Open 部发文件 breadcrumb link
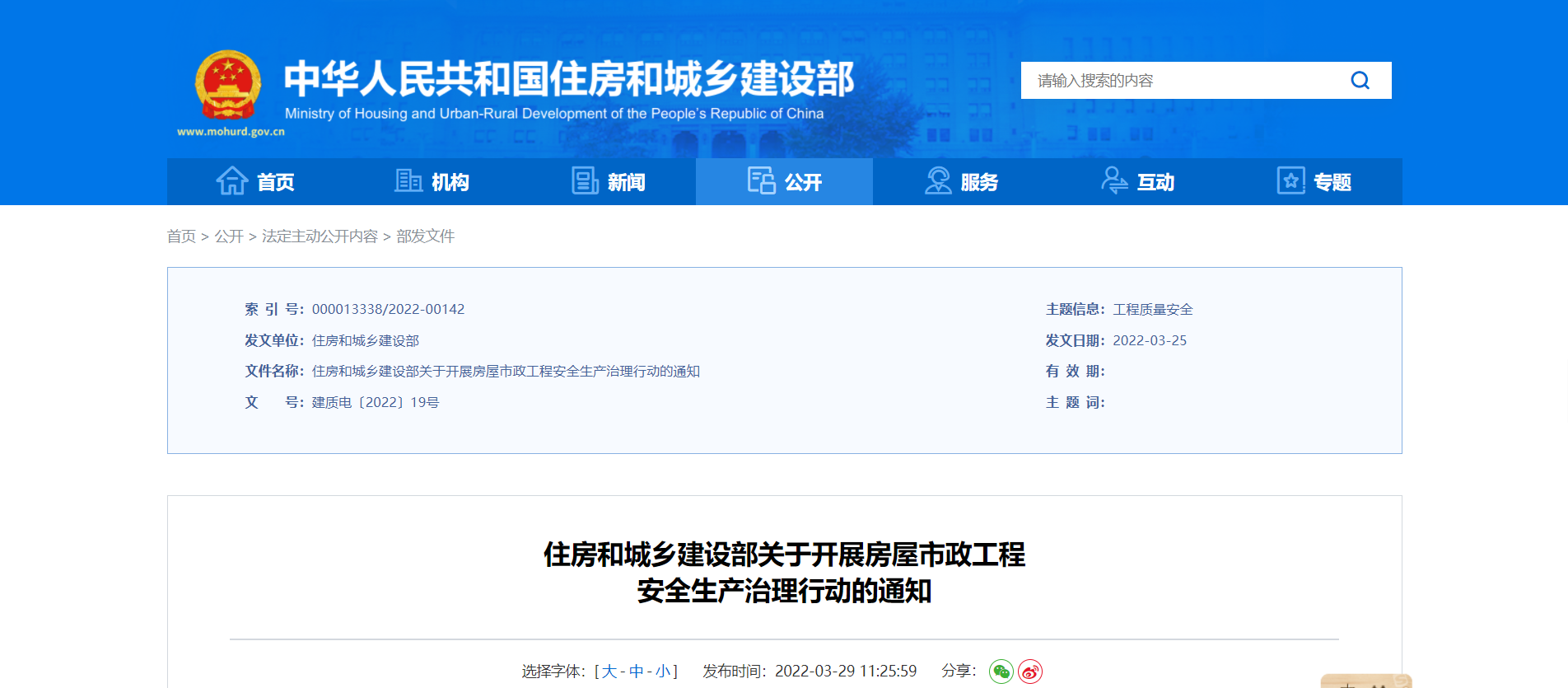 pyautogui.click(x=425, y=236)
